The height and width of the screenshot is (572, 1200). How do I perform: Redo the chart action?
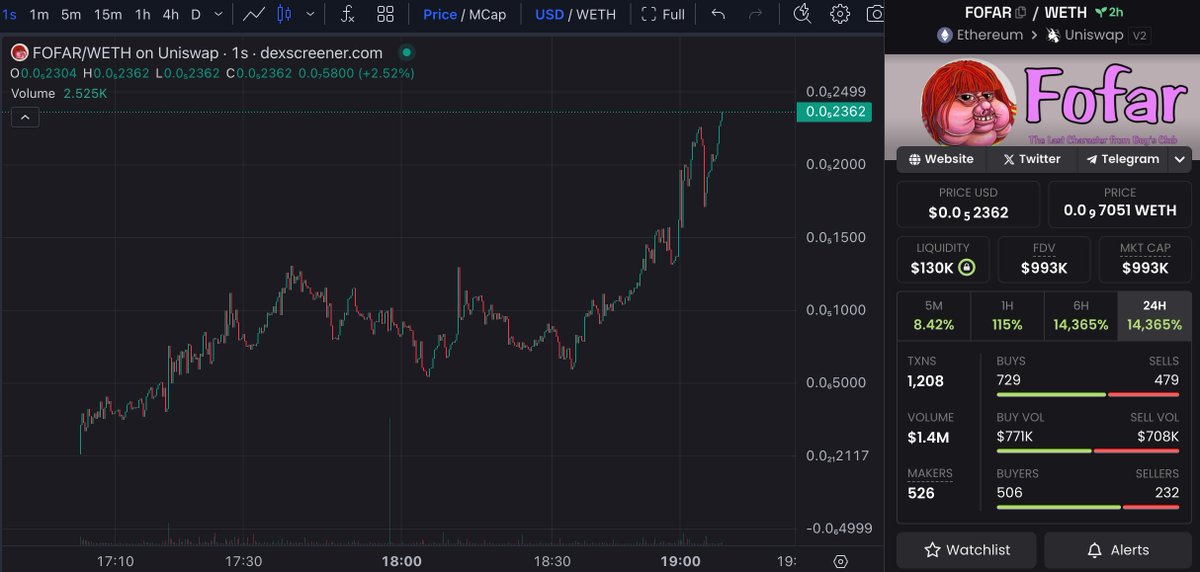click(756, 14)
